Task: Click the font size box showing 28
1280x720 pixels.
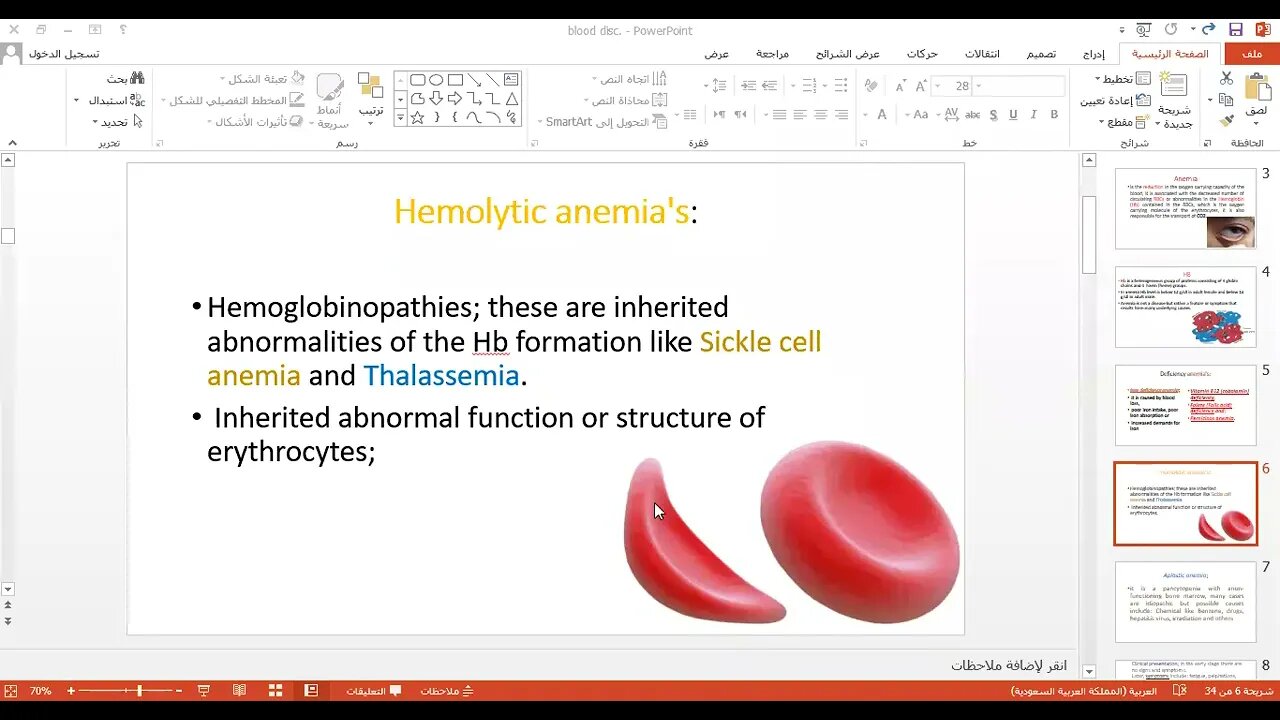Action: coord(953,86)
